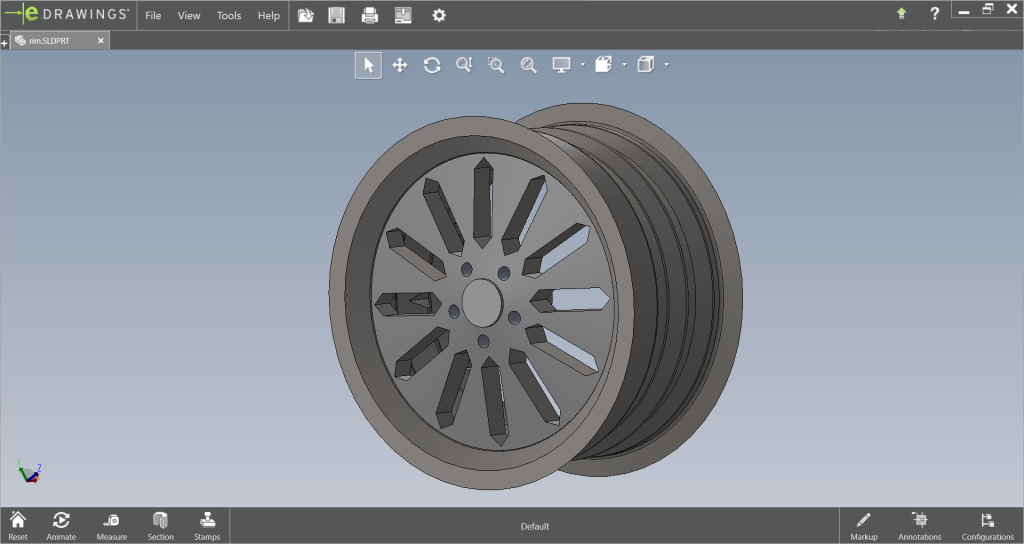The image size is (1024, 544).
Task: Open the File menu
Action: coord(153,15)
